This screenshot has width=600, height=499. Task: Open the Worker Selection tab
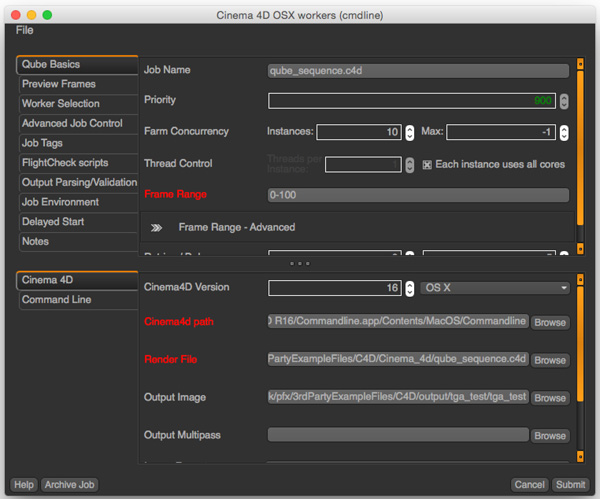tap(78, 104)
